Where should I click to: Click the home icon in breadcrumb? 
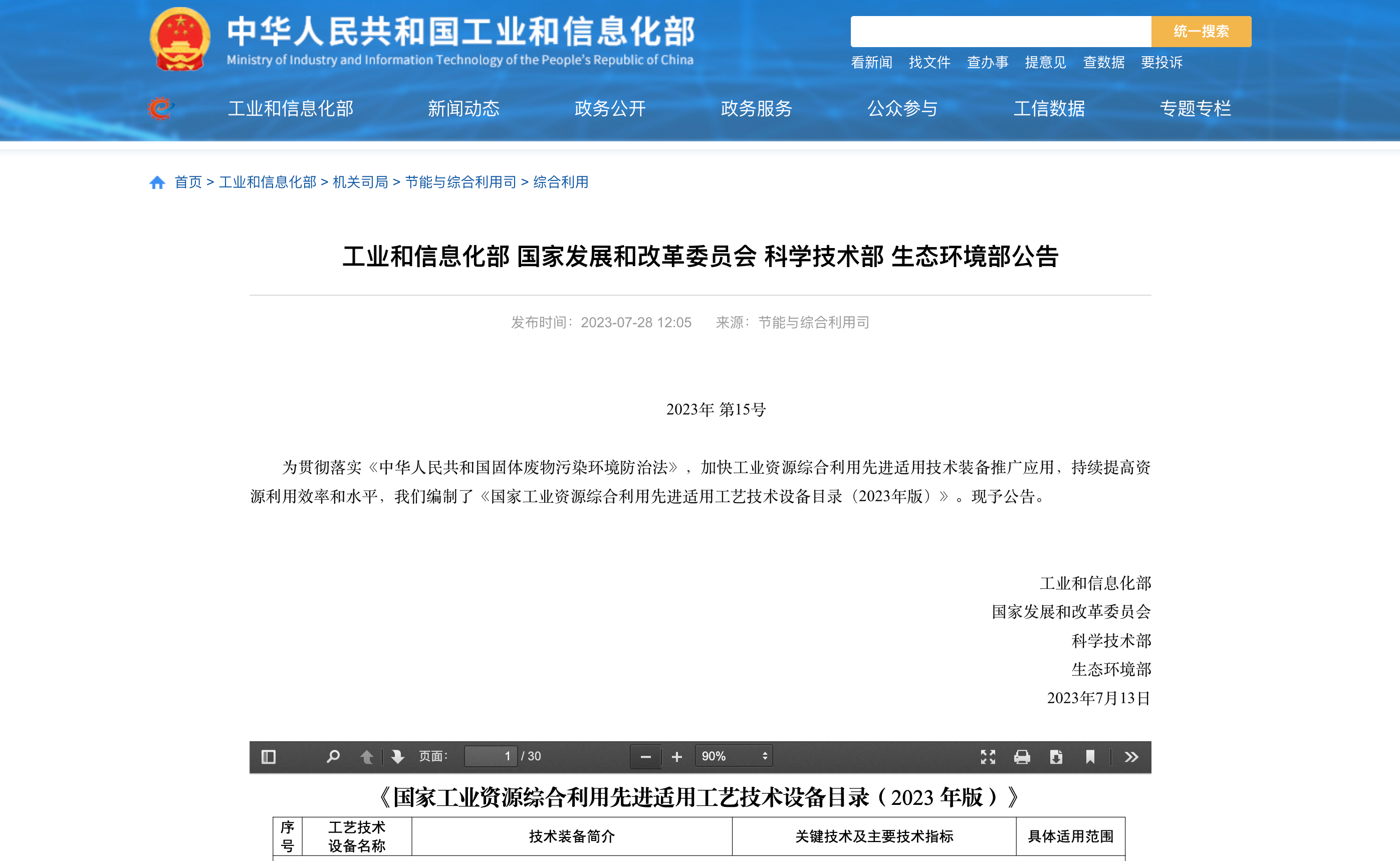157,182
